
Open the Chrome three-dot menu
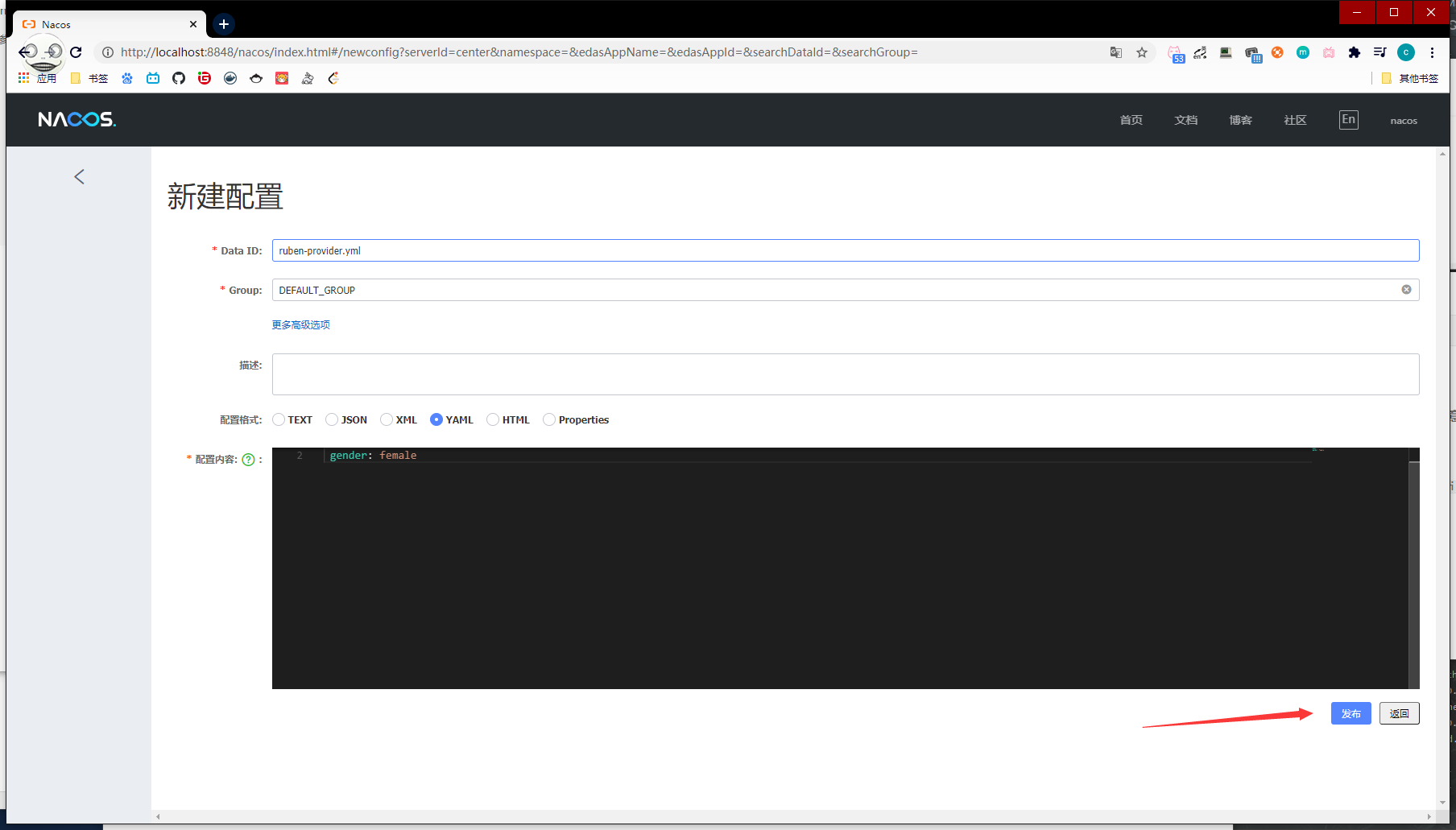click(1432, 52)
